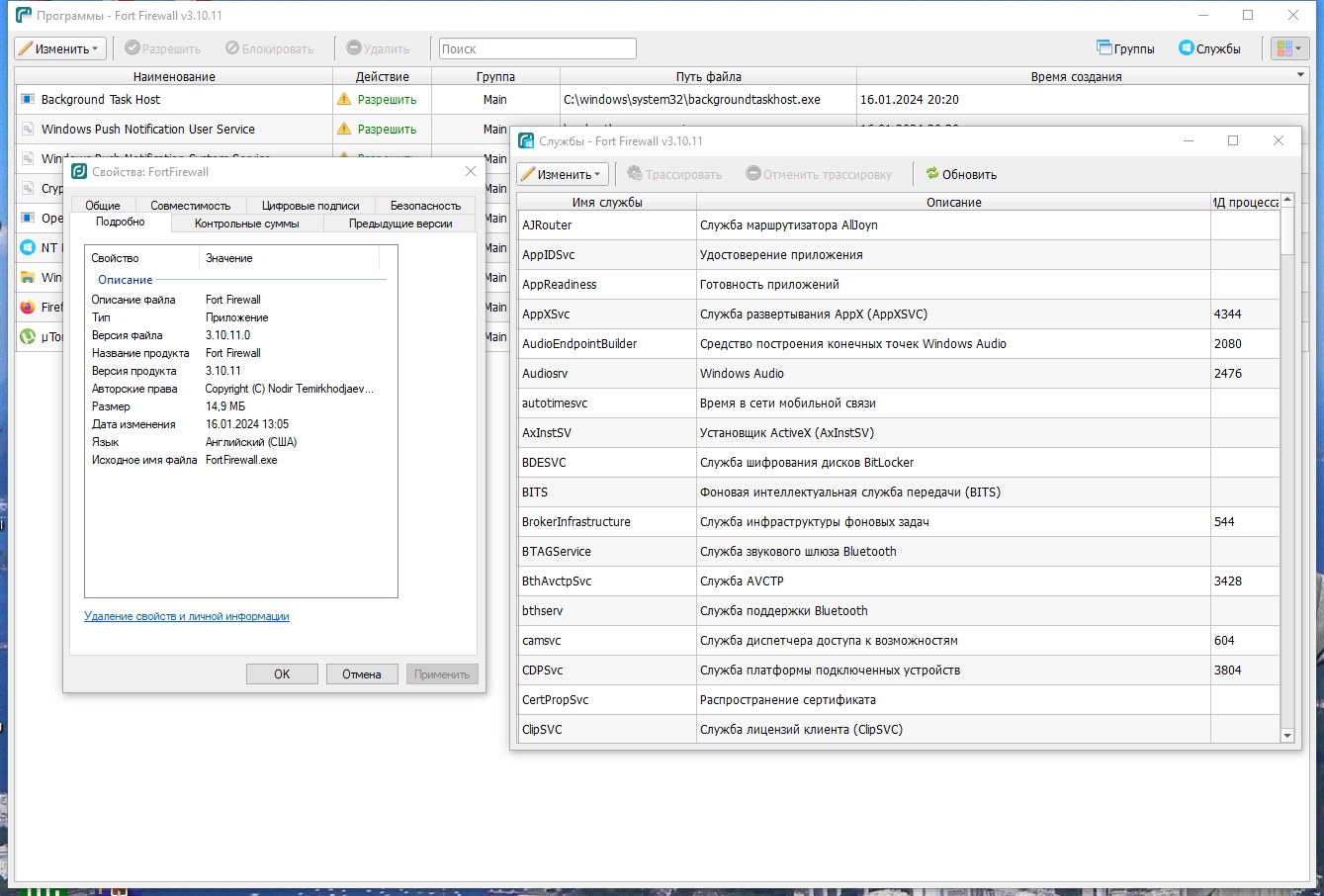Select the BDESVC service name
The width and height of the screenshot is (1324, 896).
544,462
